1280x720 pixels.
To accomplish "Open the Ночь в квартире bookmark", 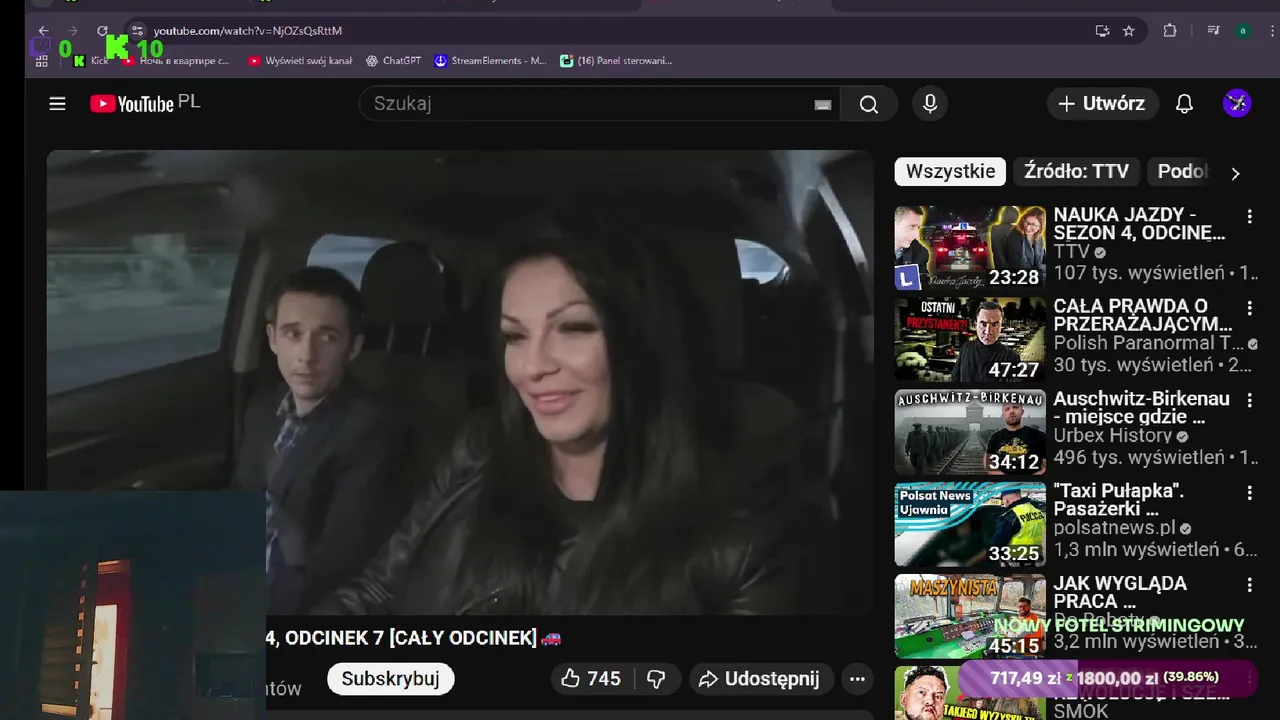I will (176, 61).
